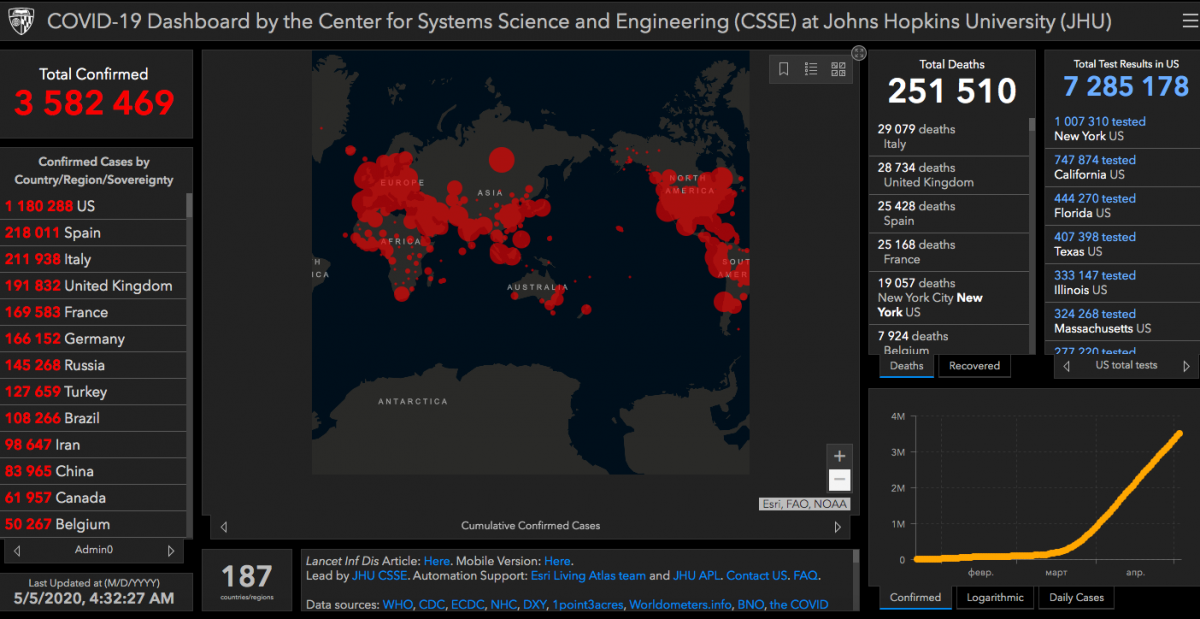Select the Logarithmic chart tab
The width and height of the screenshot is (1200, 619).
coord(995,598)
